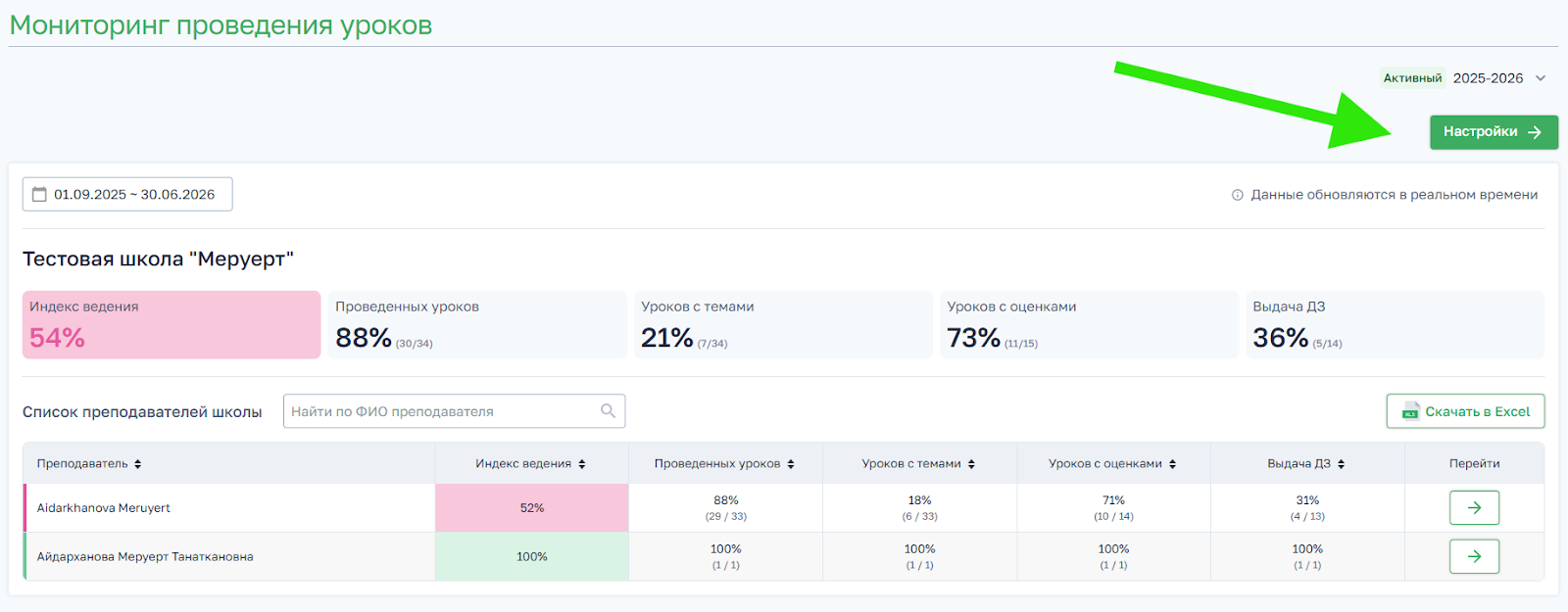Open Айдарханова Меруерт Танаткановна row arrow button
This screenshot has height=612, width=1568.
coord(1474,556)
